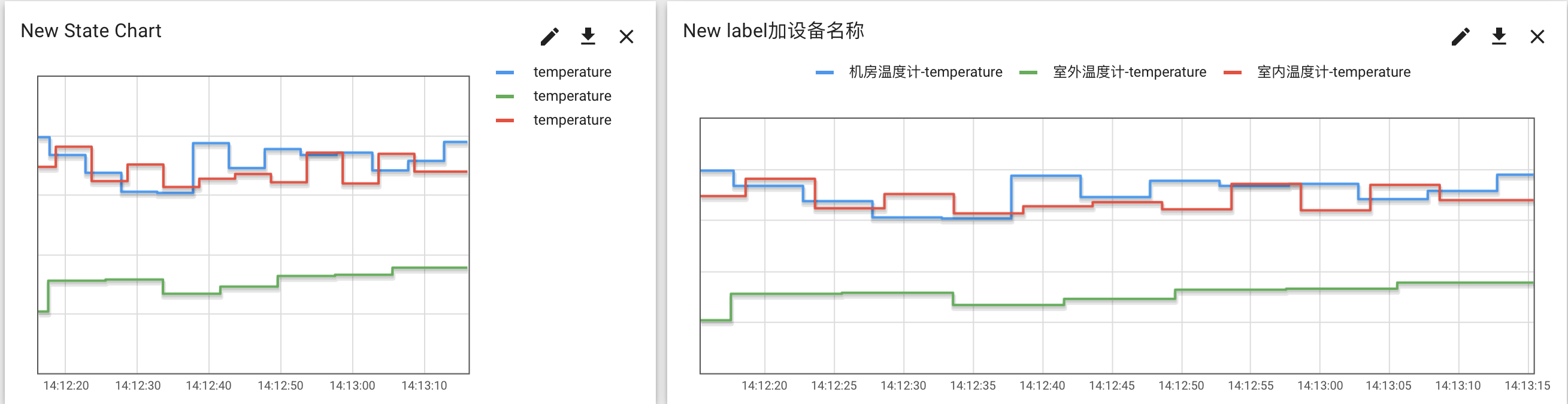Click the green swatch of 室外温度计 legend
The height and width of the screenshot is (404, 1568).
1028,73
